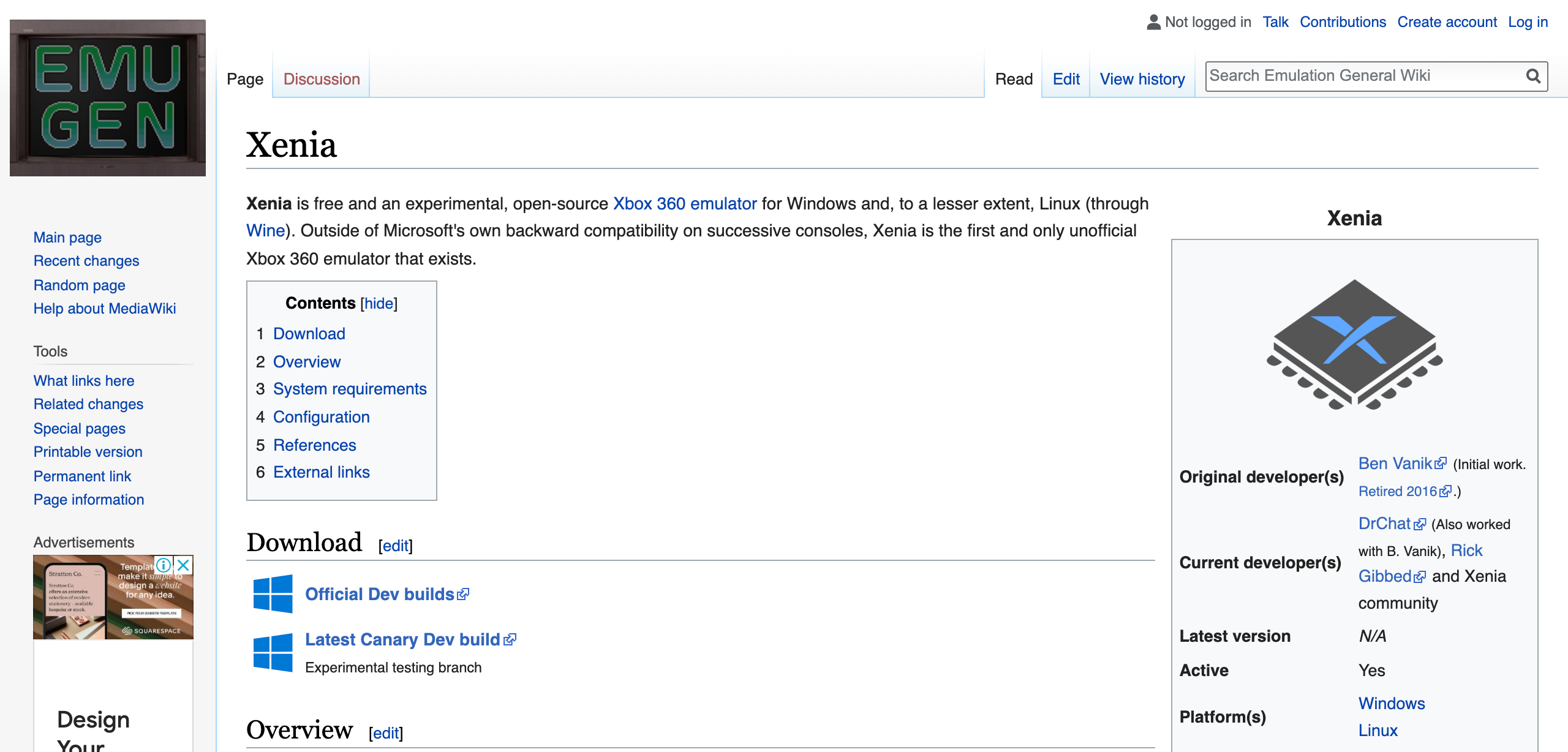This screenshot has height=752, width=1568.
Task: Open Printable version
Action: pyautogui.click(x=88, y=452)
